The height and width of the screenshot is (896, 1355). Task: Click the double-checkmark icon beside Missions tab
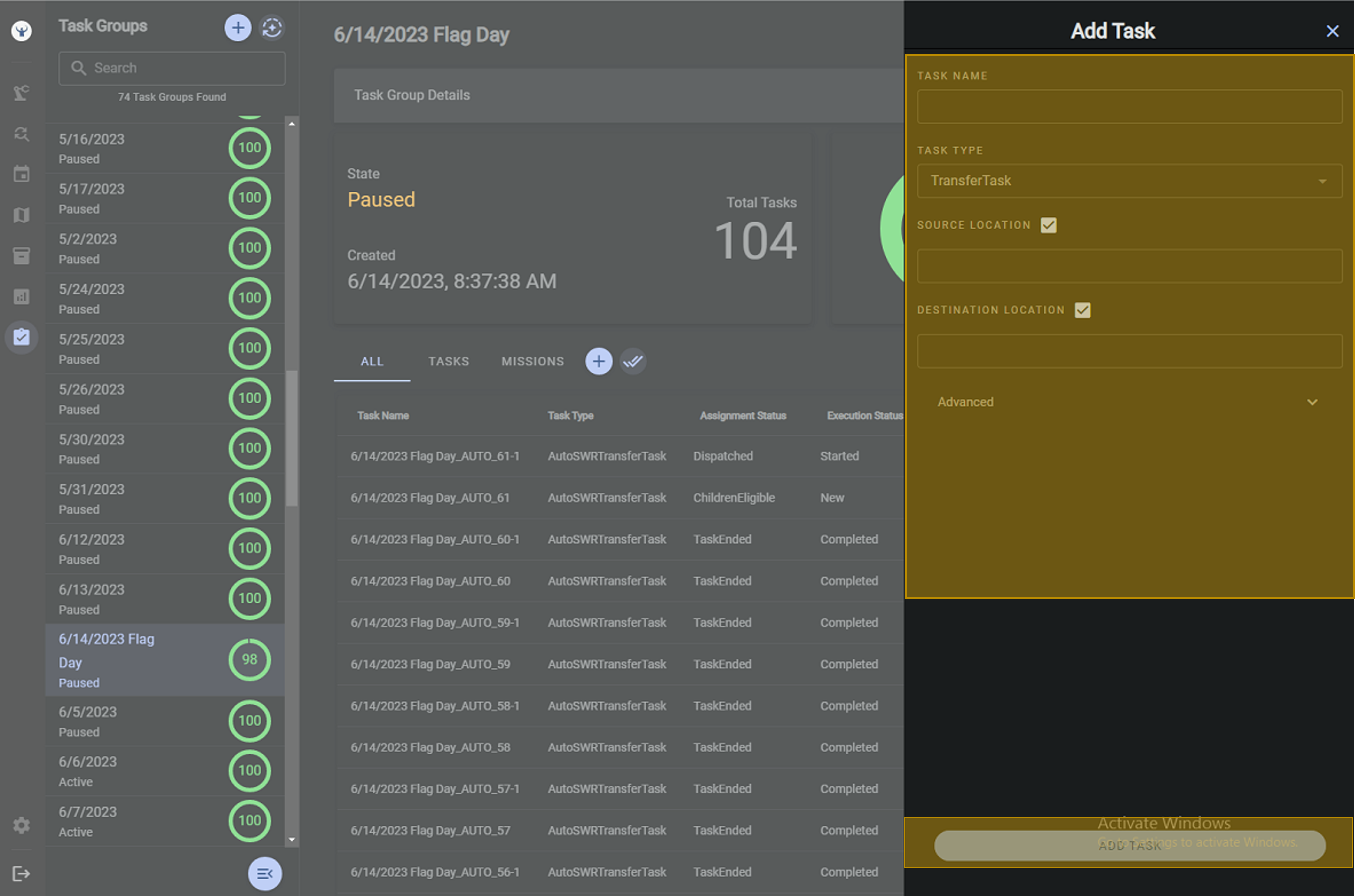point(633,361)
